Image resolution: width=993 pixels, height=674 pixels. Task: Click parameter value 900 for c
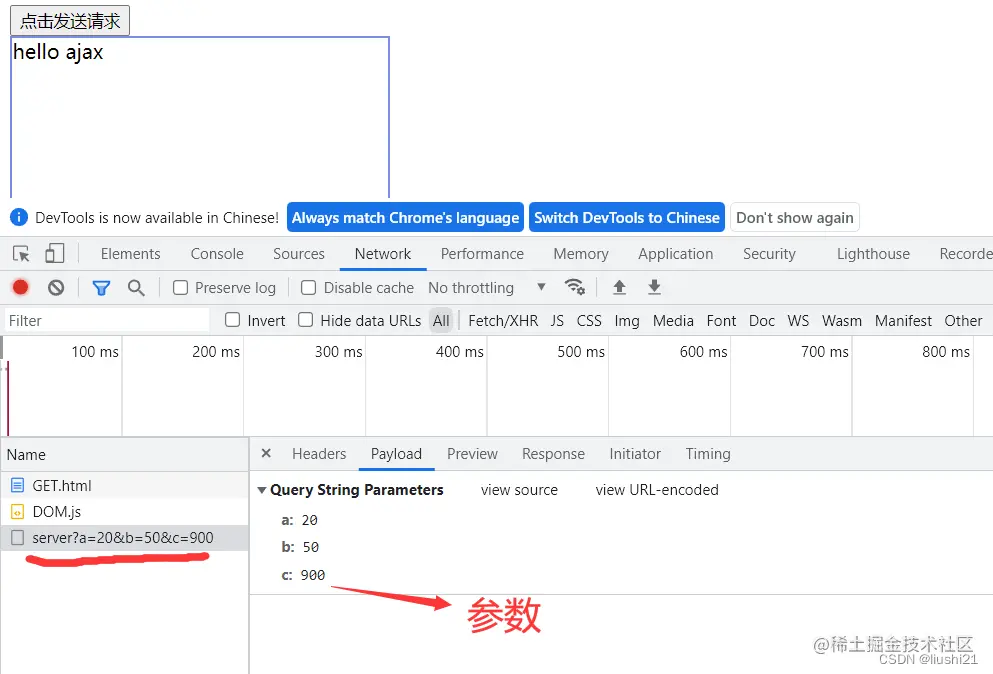tap(312, 575)
